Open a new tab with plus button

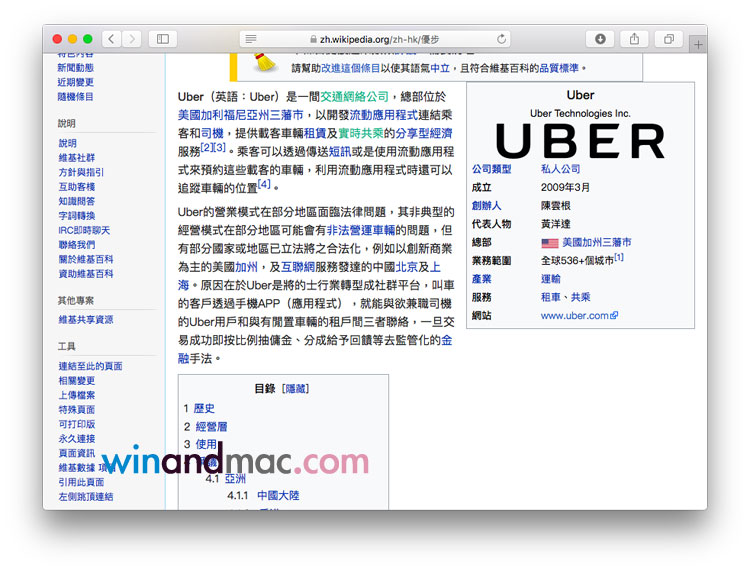tap(698, 45)
